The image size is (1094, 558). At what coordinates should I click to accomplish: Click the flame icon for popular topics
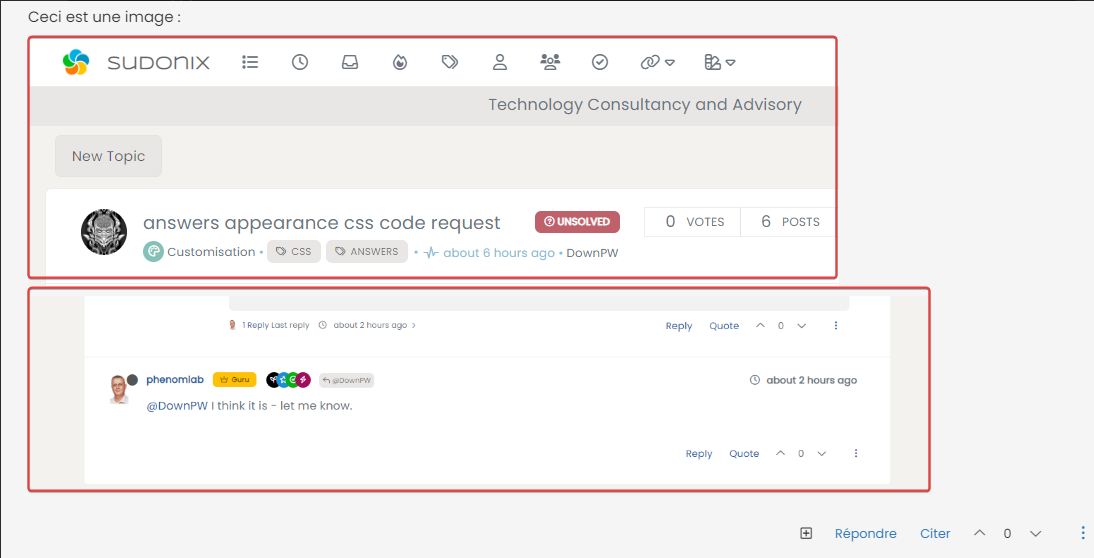400,62
